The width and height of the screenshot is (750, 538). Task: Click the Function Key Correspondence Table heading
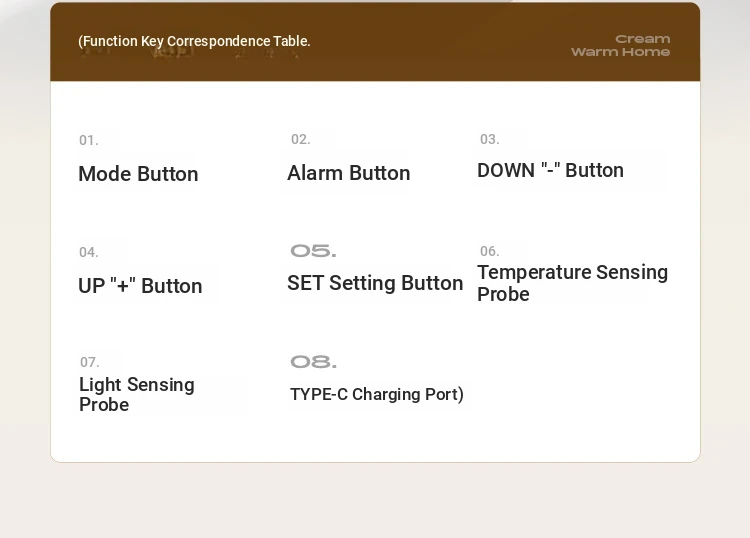tap(194, 41)
